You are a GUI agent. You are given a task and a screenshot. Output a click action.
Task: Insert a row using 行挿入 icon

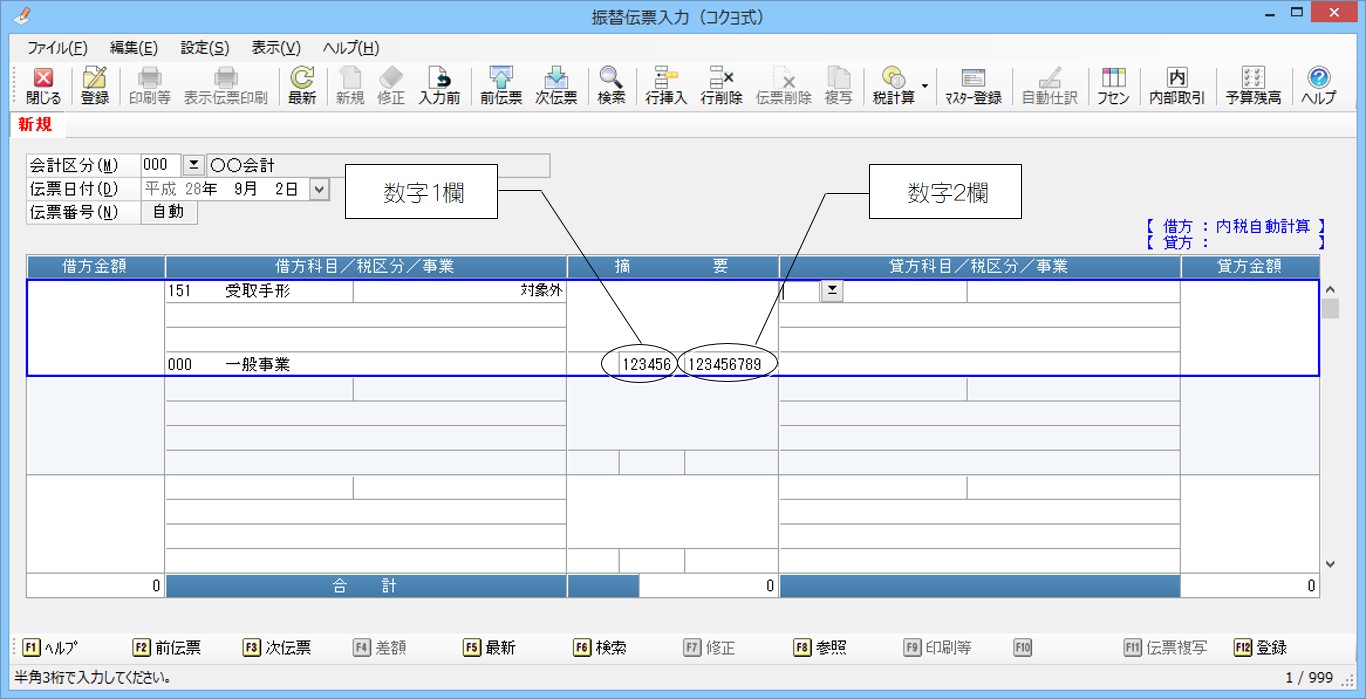(x=666, y=86)
